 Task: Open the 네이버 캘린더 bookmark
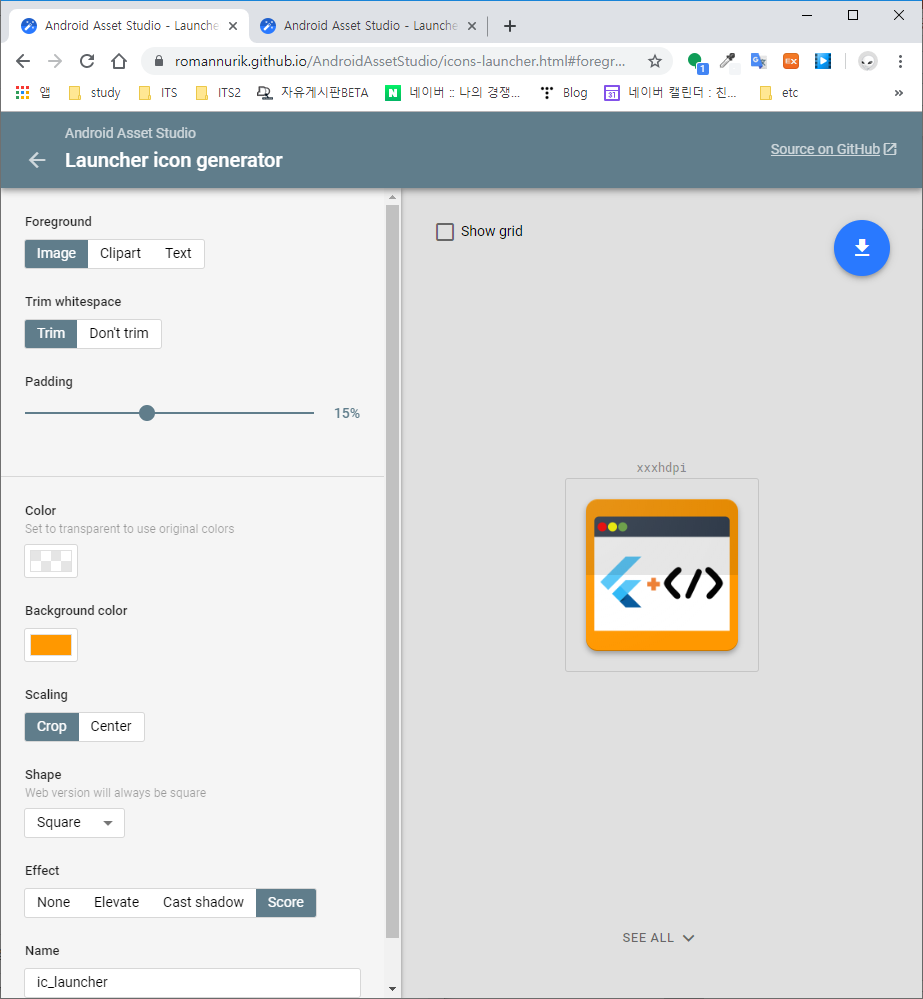coord(670,93)
